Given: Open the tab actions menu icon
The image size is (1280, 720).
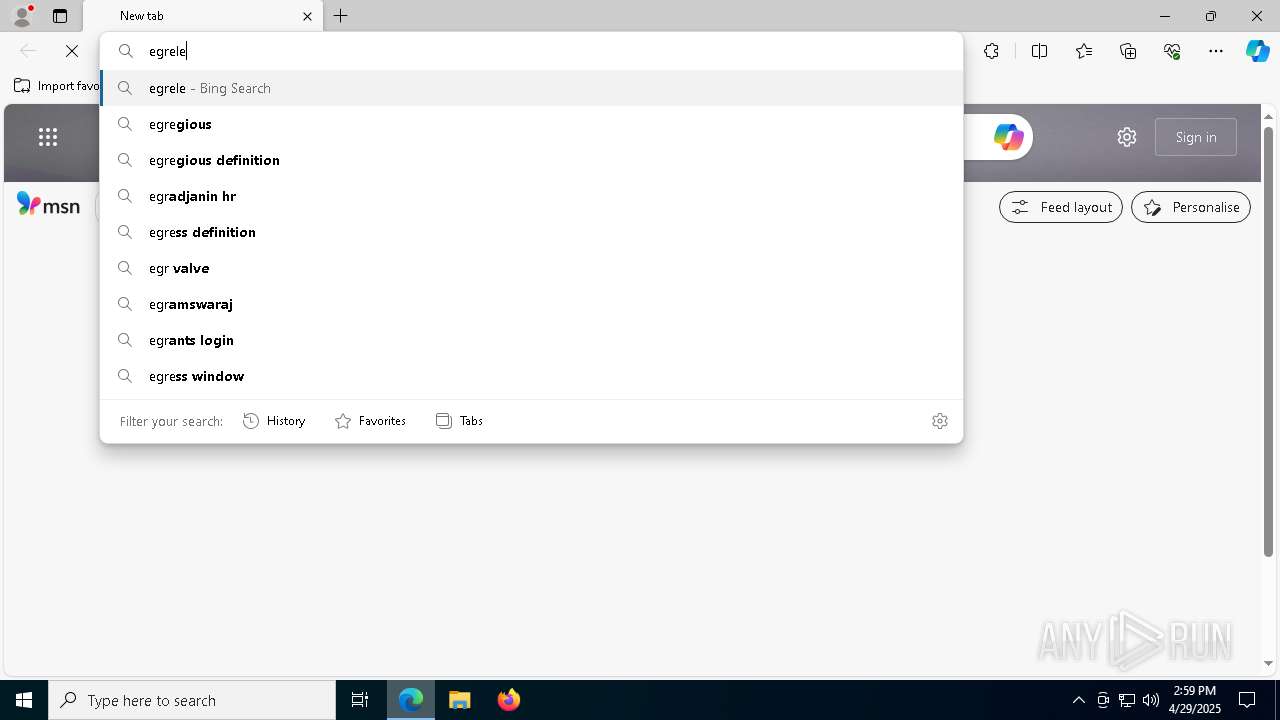Looking at the screenshot, I should tap(60, 16).
